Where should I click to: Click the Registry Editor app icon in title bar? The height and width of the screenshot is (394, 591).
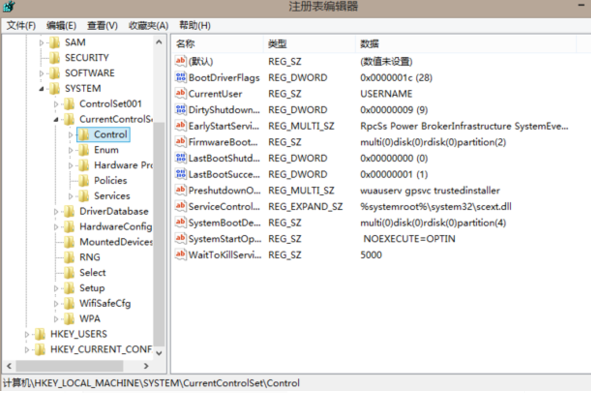(x=8, y=6)
